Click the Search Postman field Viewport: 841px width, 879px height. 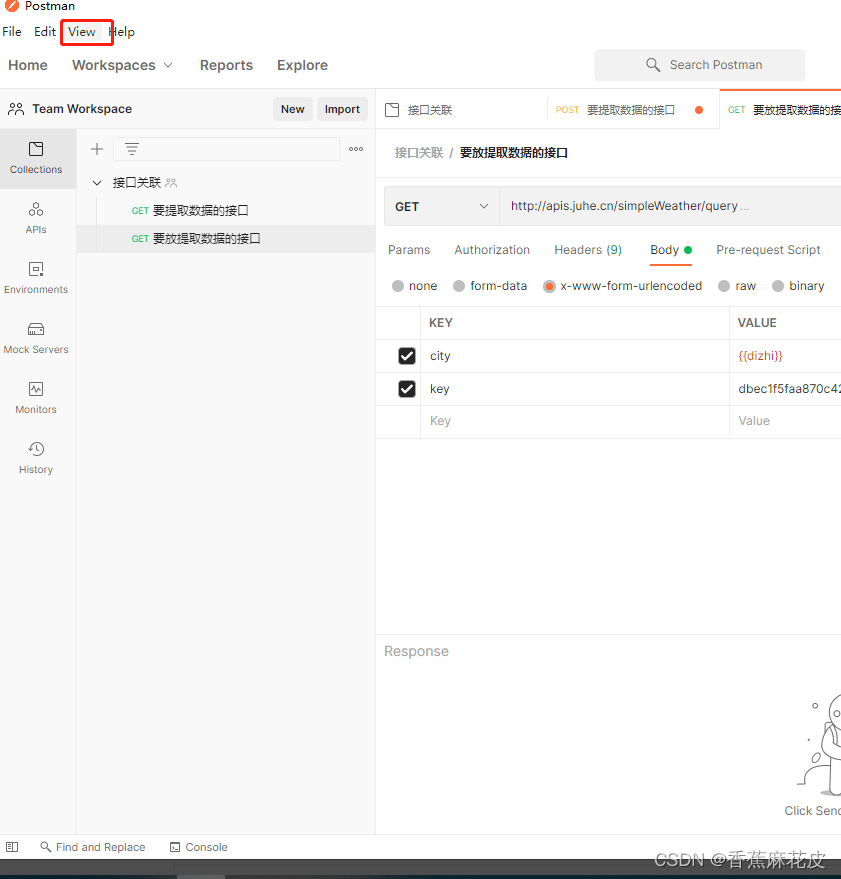click(700, 64)
